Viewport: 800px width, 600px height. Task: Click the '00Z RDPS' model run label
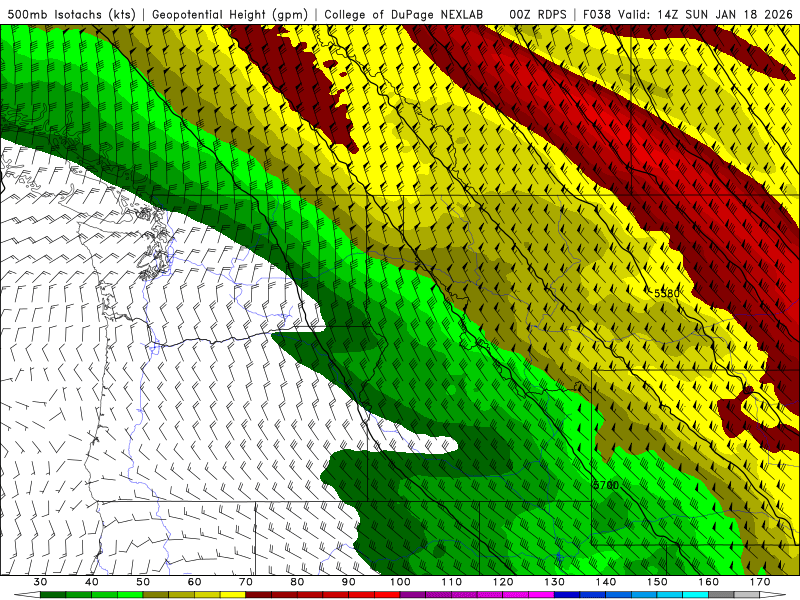tap(537, 15)
